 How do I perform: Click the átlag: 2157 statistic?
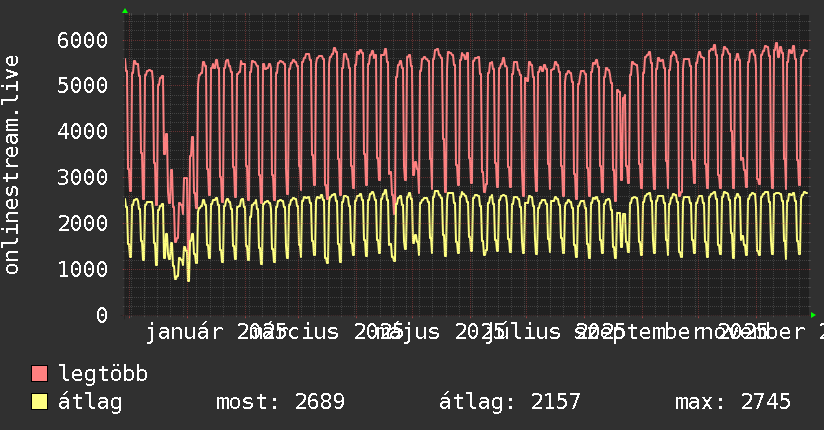click(509, 403)
